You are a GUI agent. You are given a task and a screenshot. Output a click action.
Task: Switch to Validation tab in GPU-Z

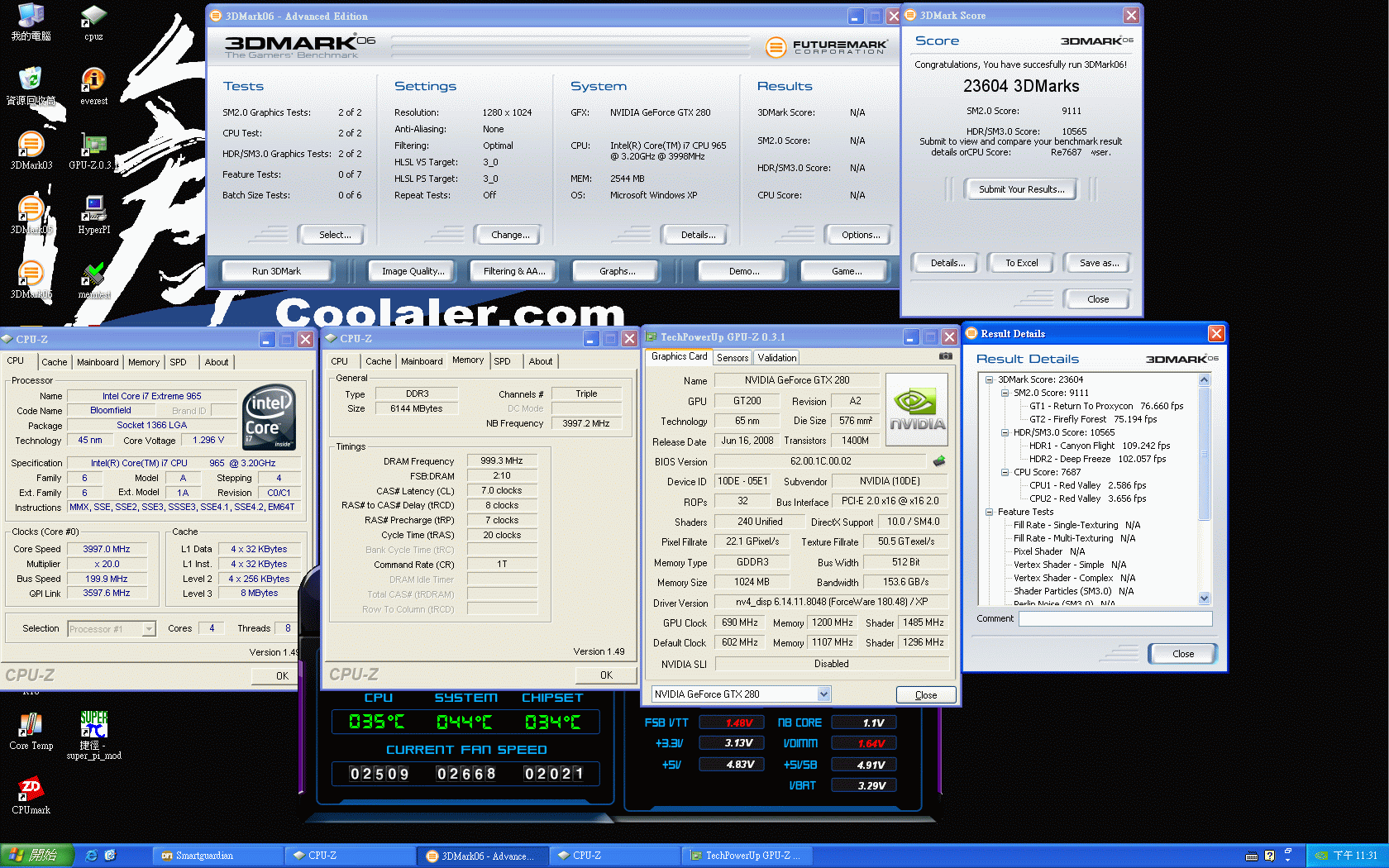pos(777,358)
